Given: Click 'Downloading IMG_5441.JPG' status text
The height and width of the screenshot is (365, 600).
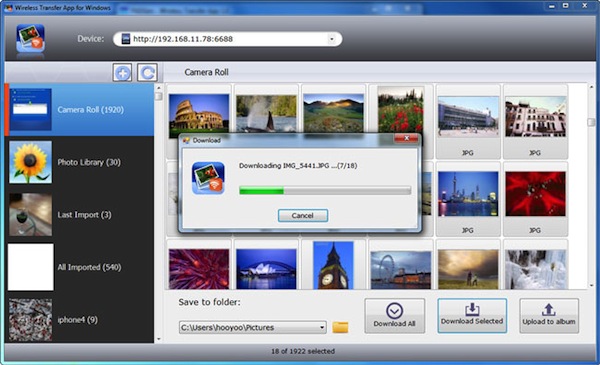Looking at the screenshot, I should click(x=298, y=166).
